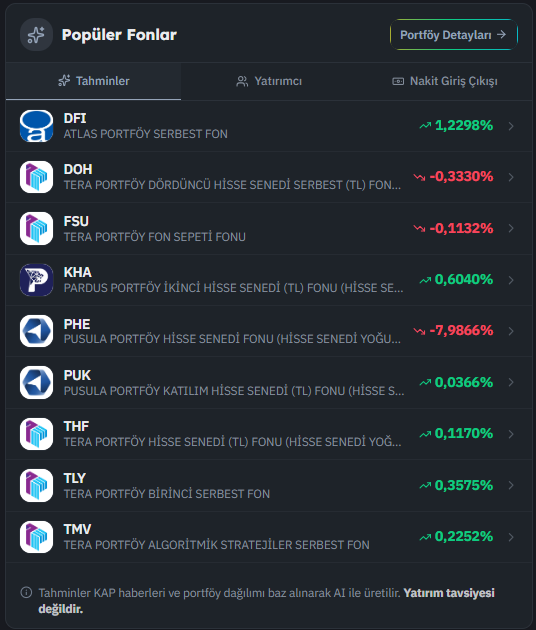Click the Atlas Portföy logo for DFI

pyautogui.click(x=36, y=126)
